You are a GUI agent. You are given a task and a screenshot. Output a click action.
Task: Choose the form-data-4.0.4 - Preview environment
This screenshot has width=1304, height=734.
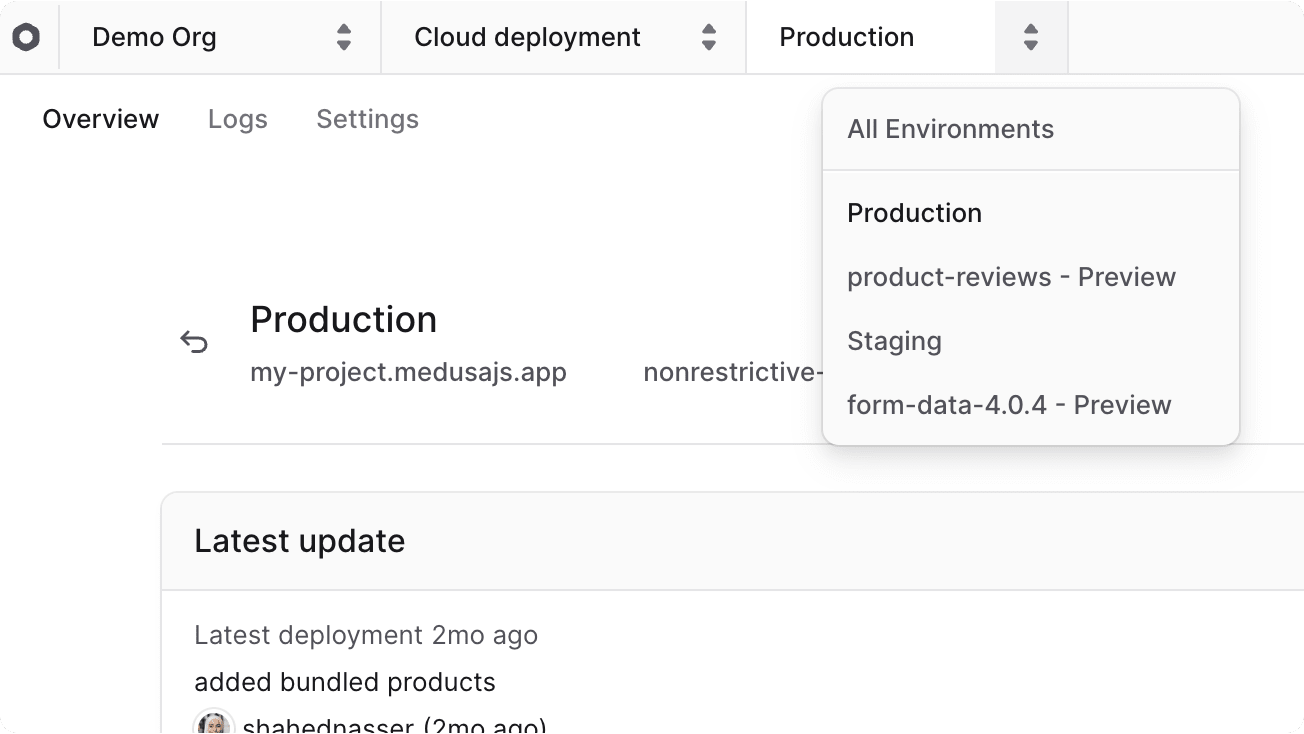[1009, 405]
